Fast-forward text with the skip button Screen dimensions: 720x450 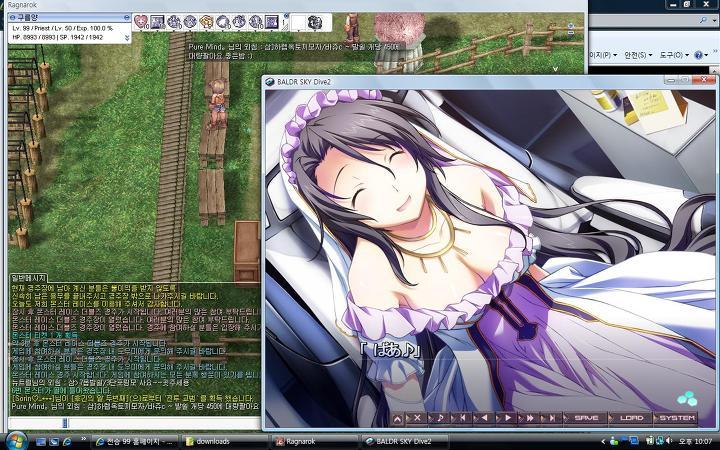[x=530, y=418]
